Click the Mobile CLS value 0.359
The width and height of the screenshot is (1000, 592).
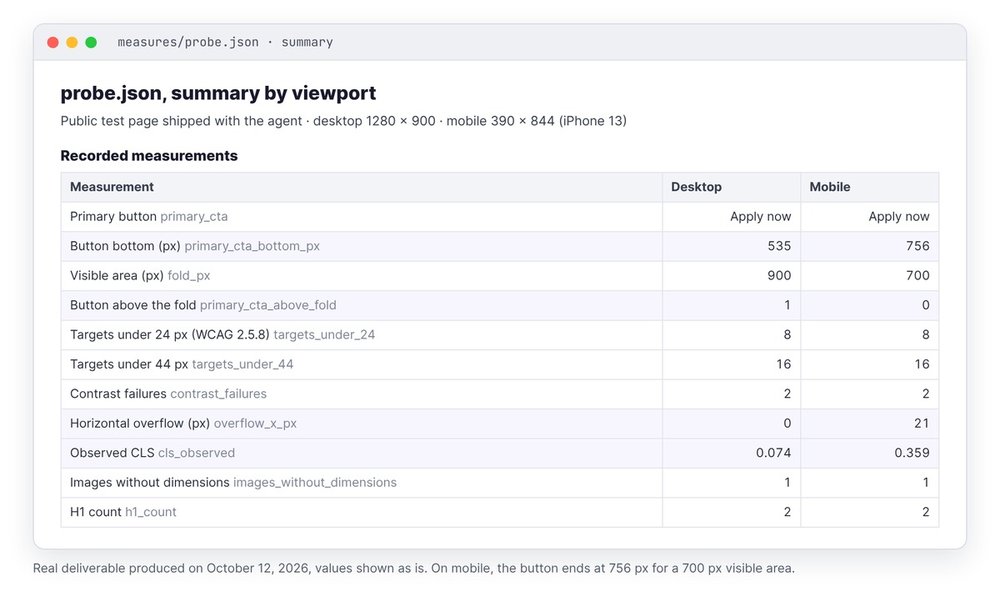click(x=911, y=452)
